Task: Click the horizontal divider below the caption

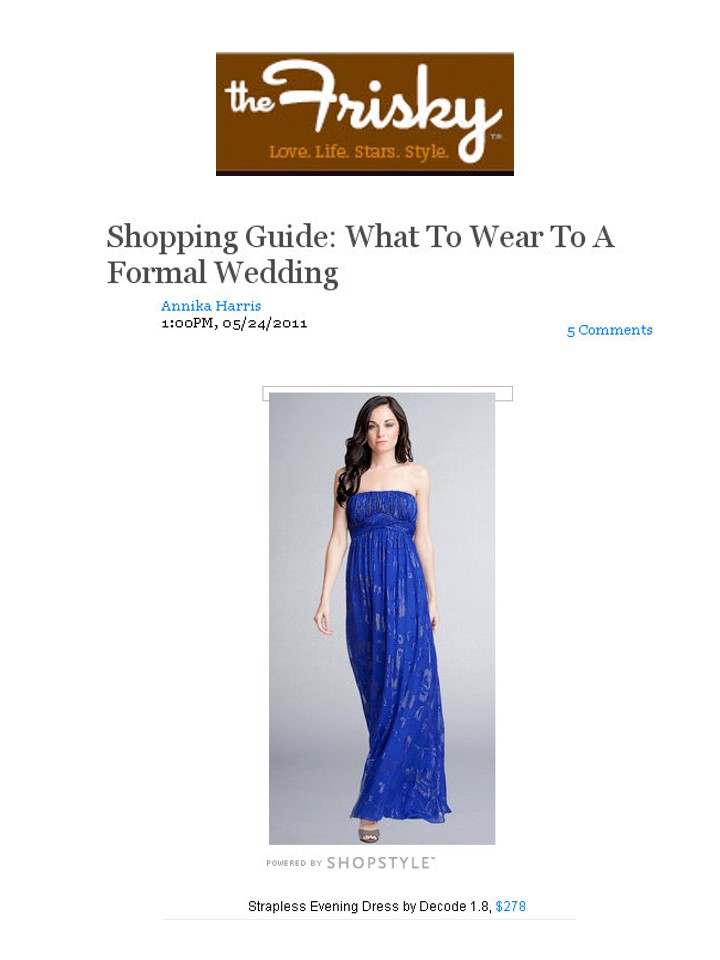Action: 369,919
